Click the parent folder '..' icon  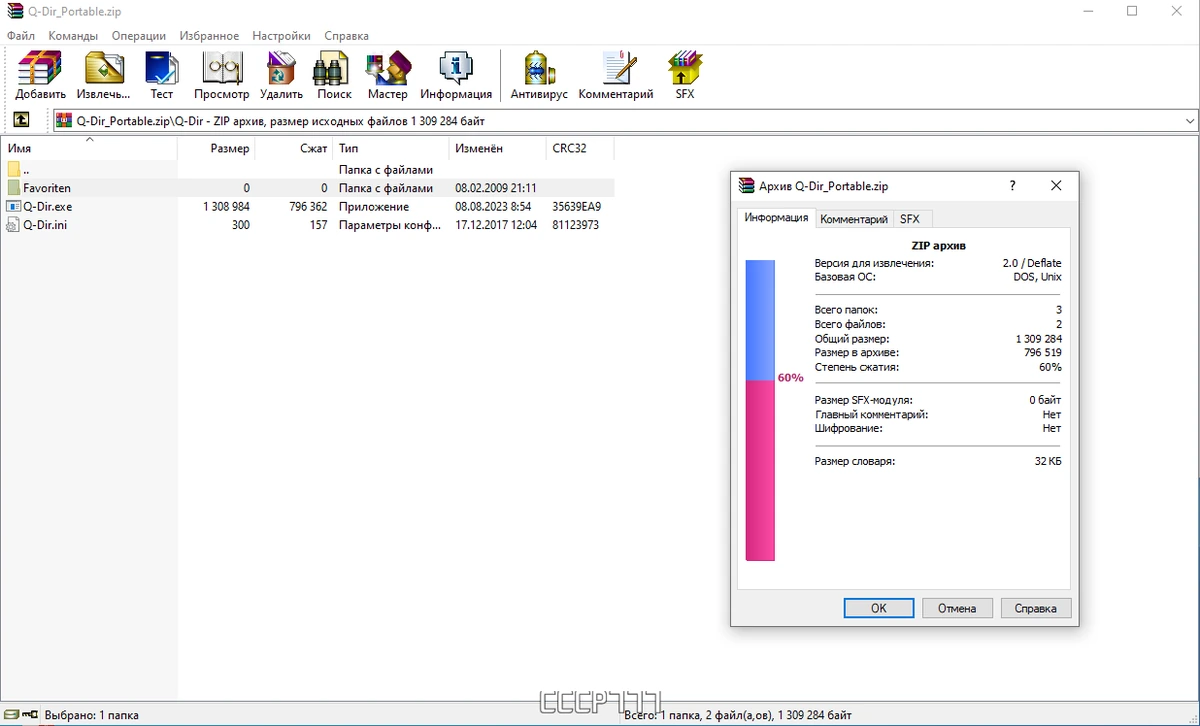tap(13, 170)
